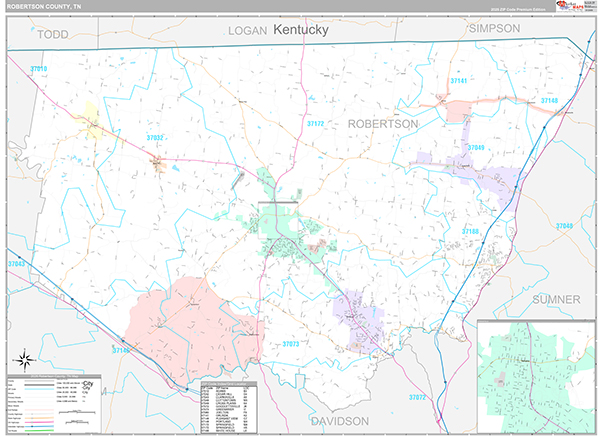Click ZIP code label 37148
This screenshot has width=600, height=436.
pos(549,101)
